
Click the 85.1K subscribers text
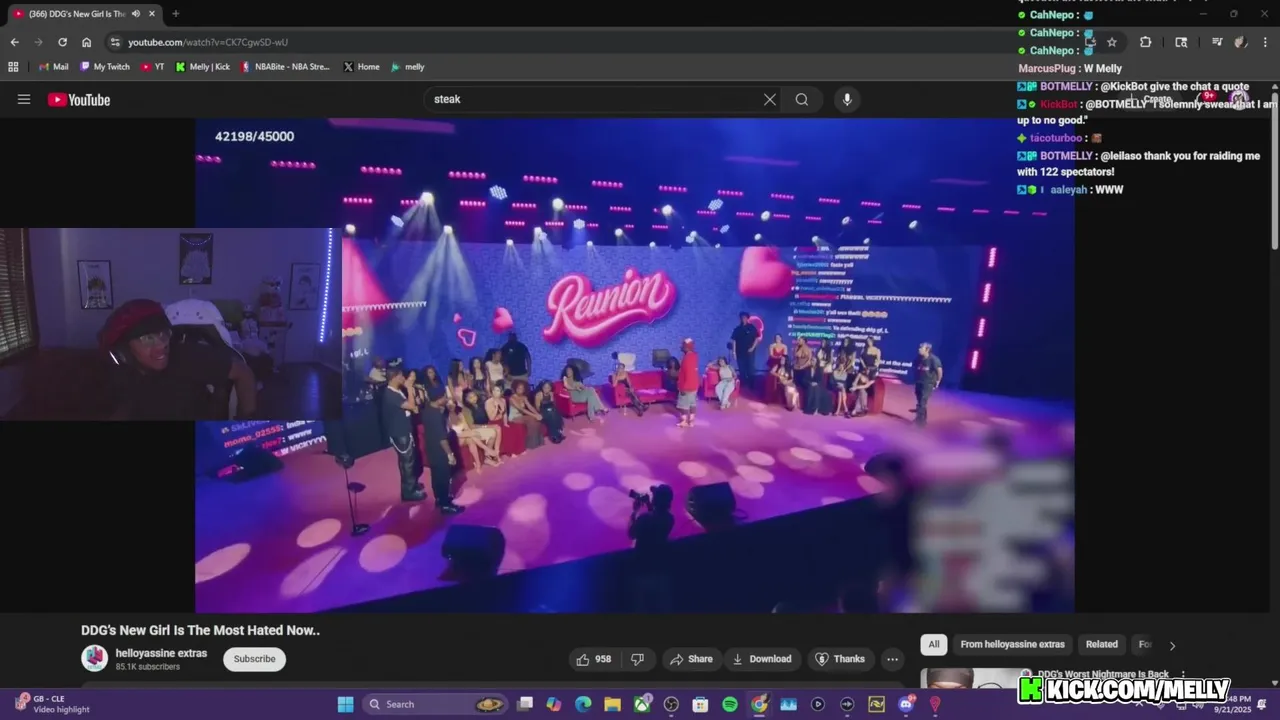coord(148,667)
